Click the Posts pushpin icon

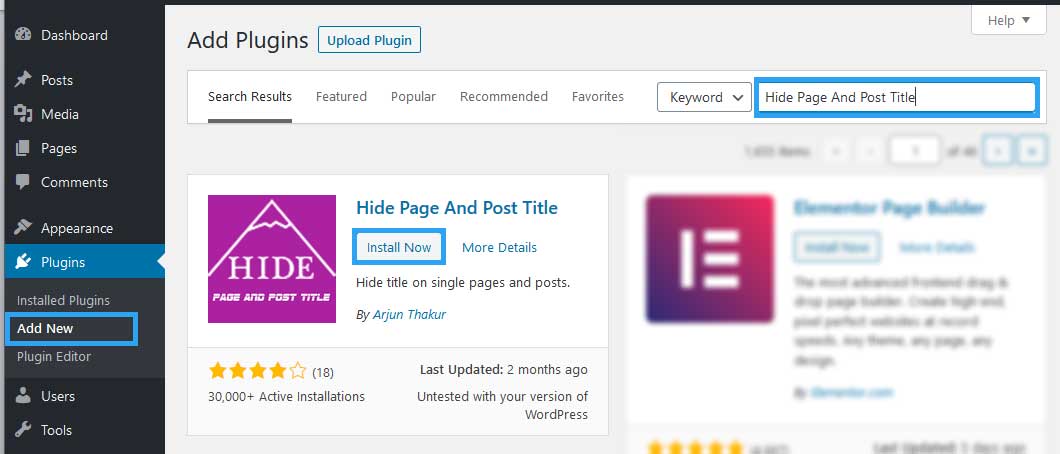(x=23, y=80)
